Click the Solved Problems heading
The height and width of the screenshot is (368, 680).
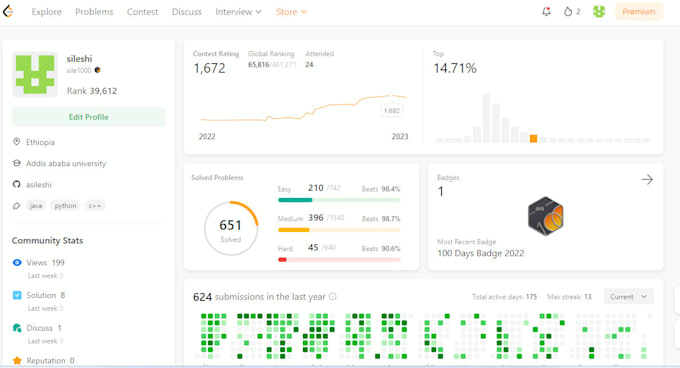pos(217,178)
